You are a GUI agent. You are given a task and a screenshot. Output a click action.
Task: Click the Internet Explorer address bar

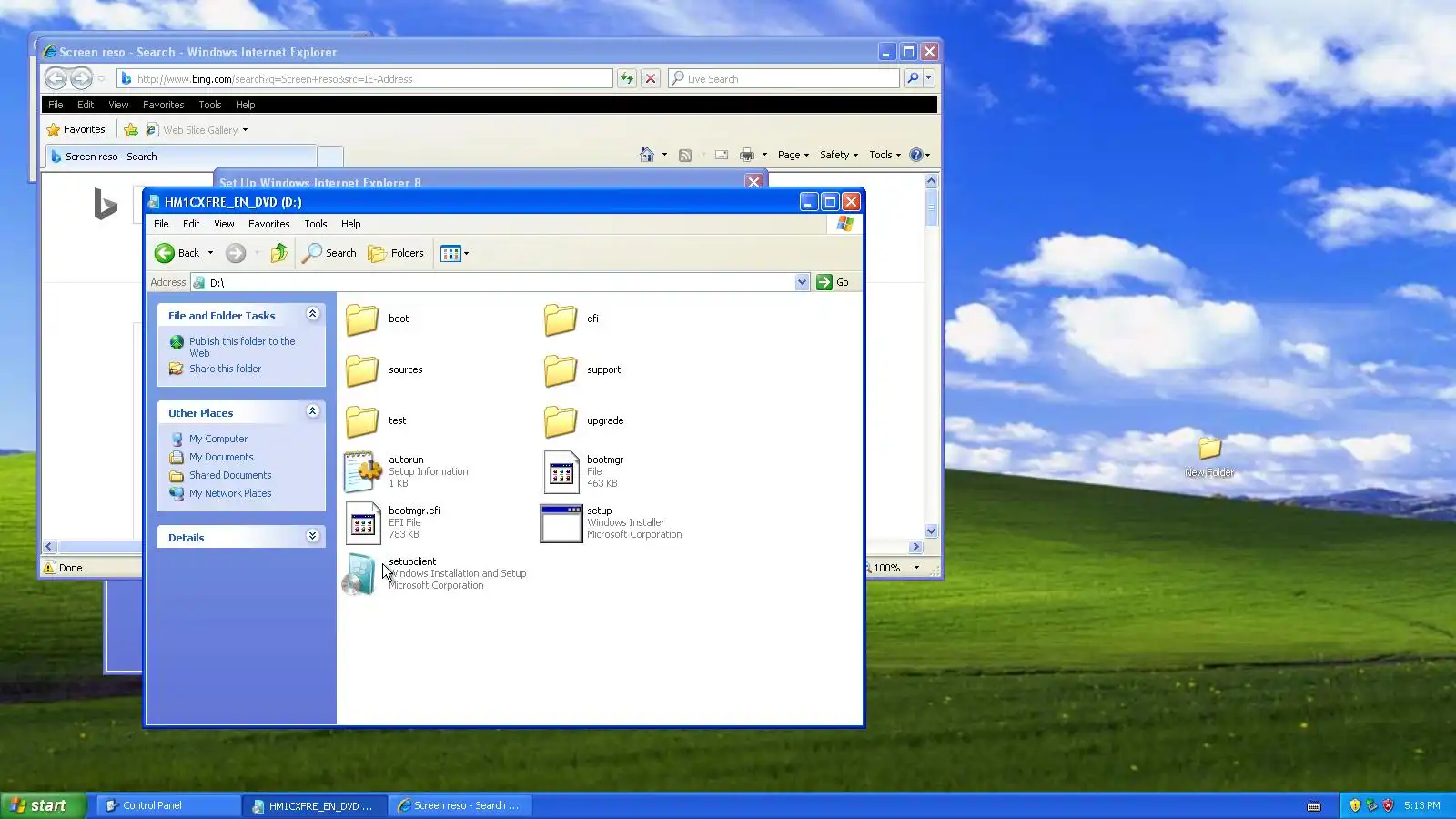click(365, 79)
